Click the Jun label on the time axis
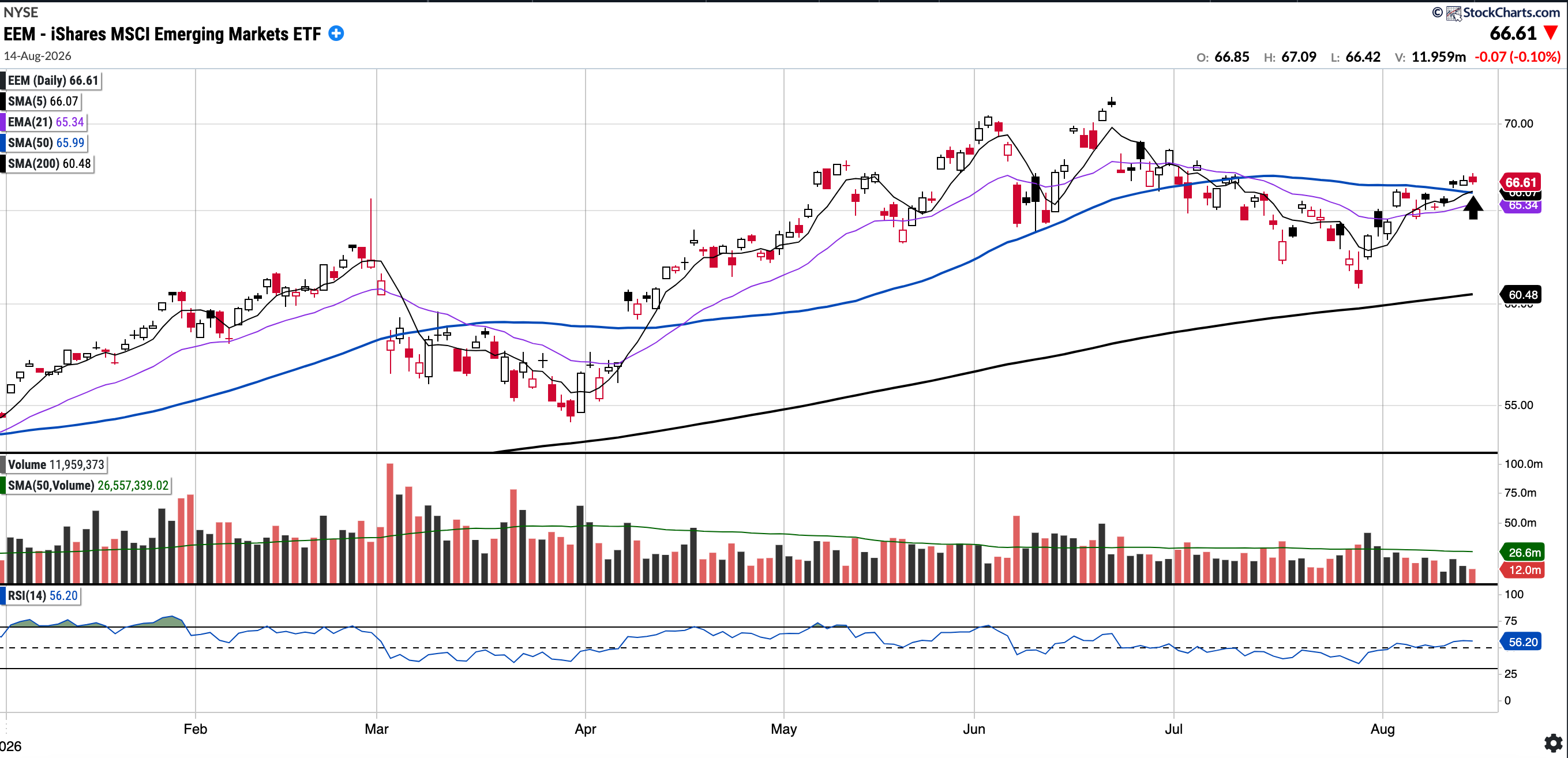The image size is (1568, 758). tap(974, 729)
